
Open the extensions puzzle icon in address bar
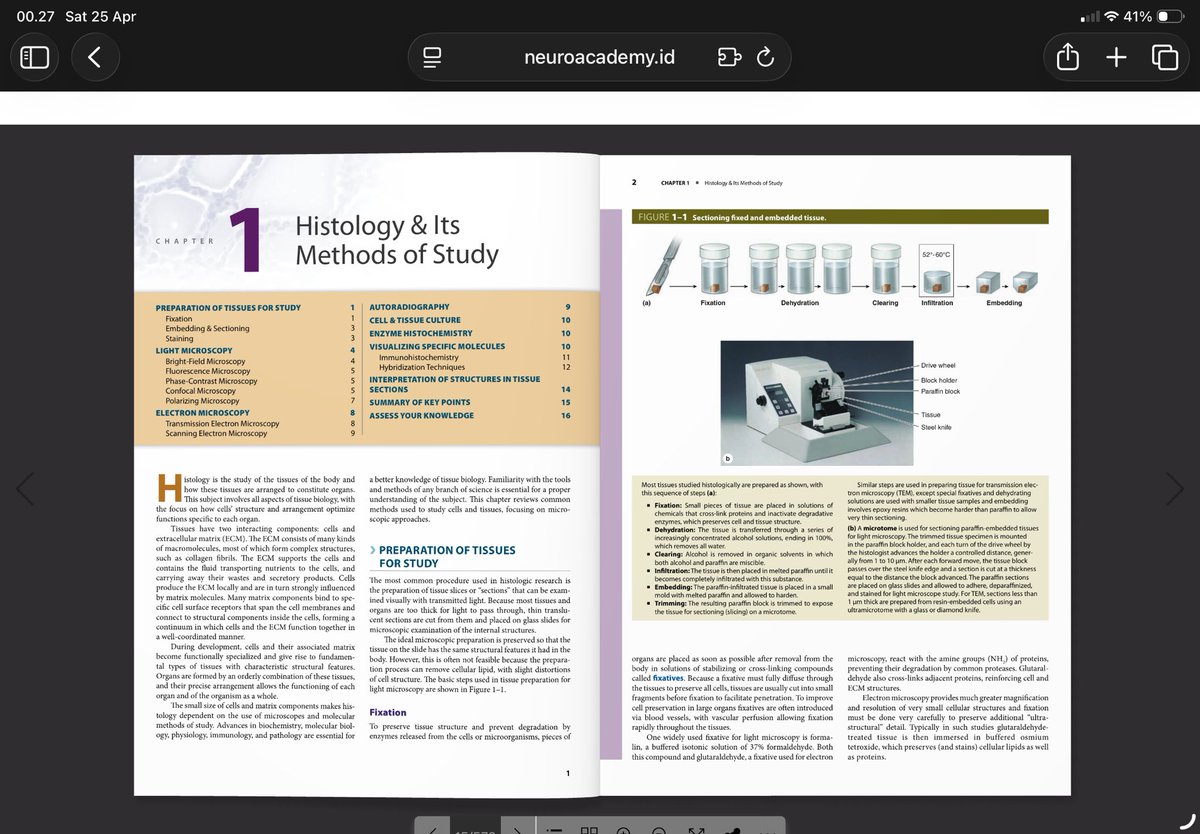(x=728, y=58)
